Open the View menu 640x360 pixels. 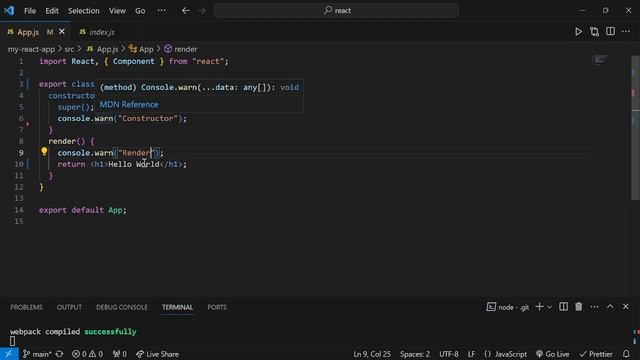117,11
